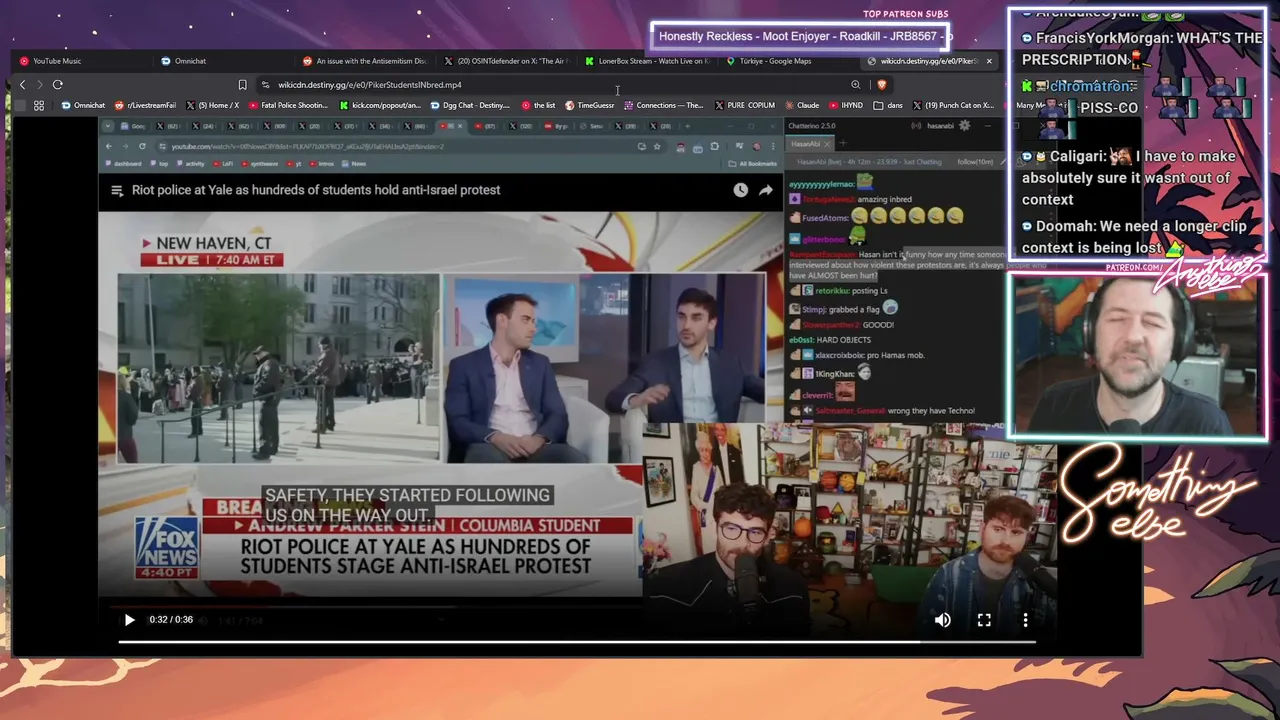Open the IHYND bookmark
The width and height of the screenshot is (1280, 720).
pyautogui.click(x=846, y=105)
